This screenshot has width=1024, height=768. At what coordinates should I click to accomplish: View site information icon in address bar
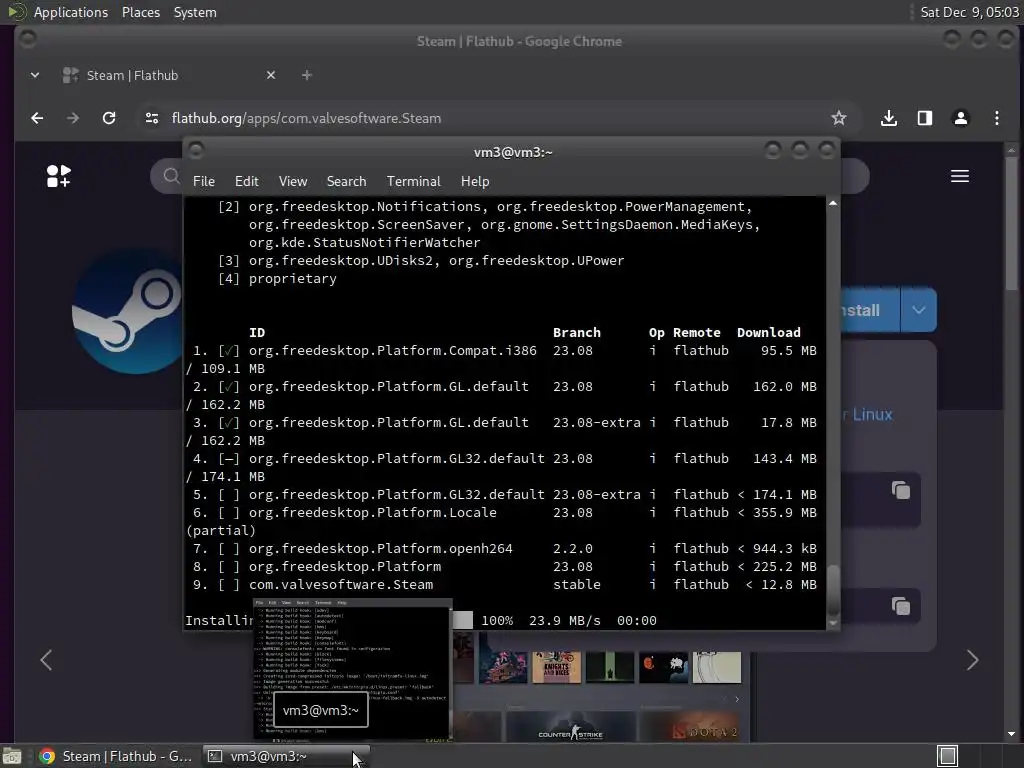(152, 118)
